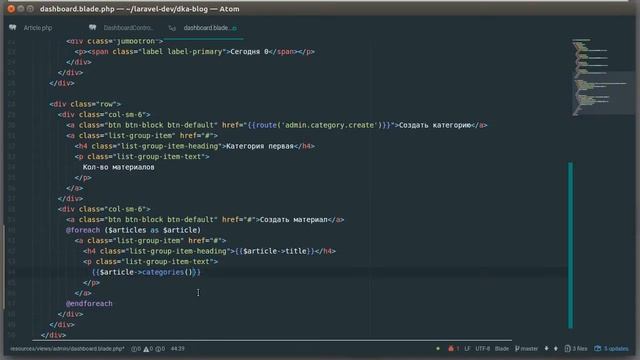
Task: Place cursor at $article->categories() line
Action: pos(146,272)
